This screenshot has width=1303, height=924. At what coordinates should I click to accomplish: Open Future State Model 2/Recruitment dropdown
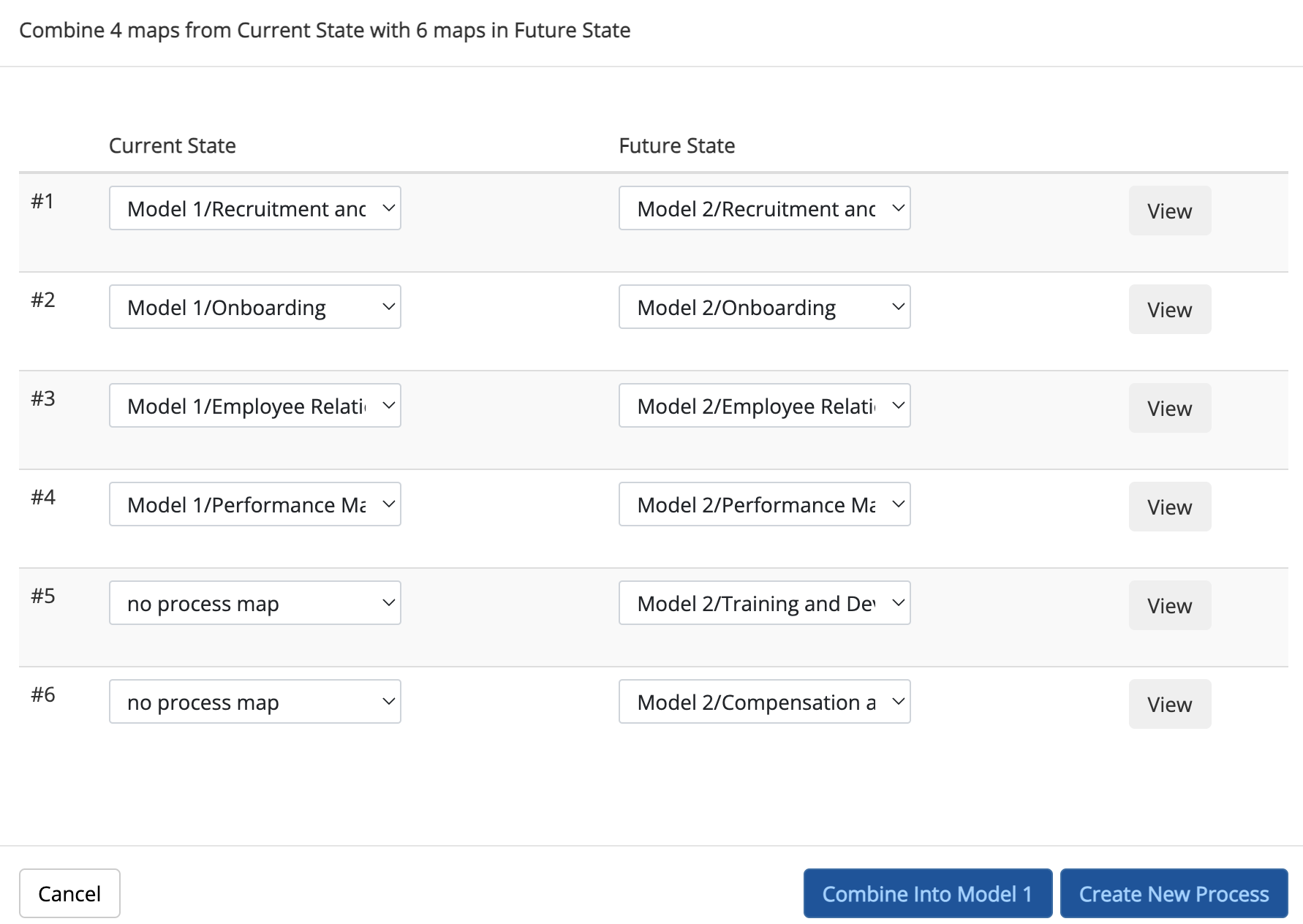(764, 208)
